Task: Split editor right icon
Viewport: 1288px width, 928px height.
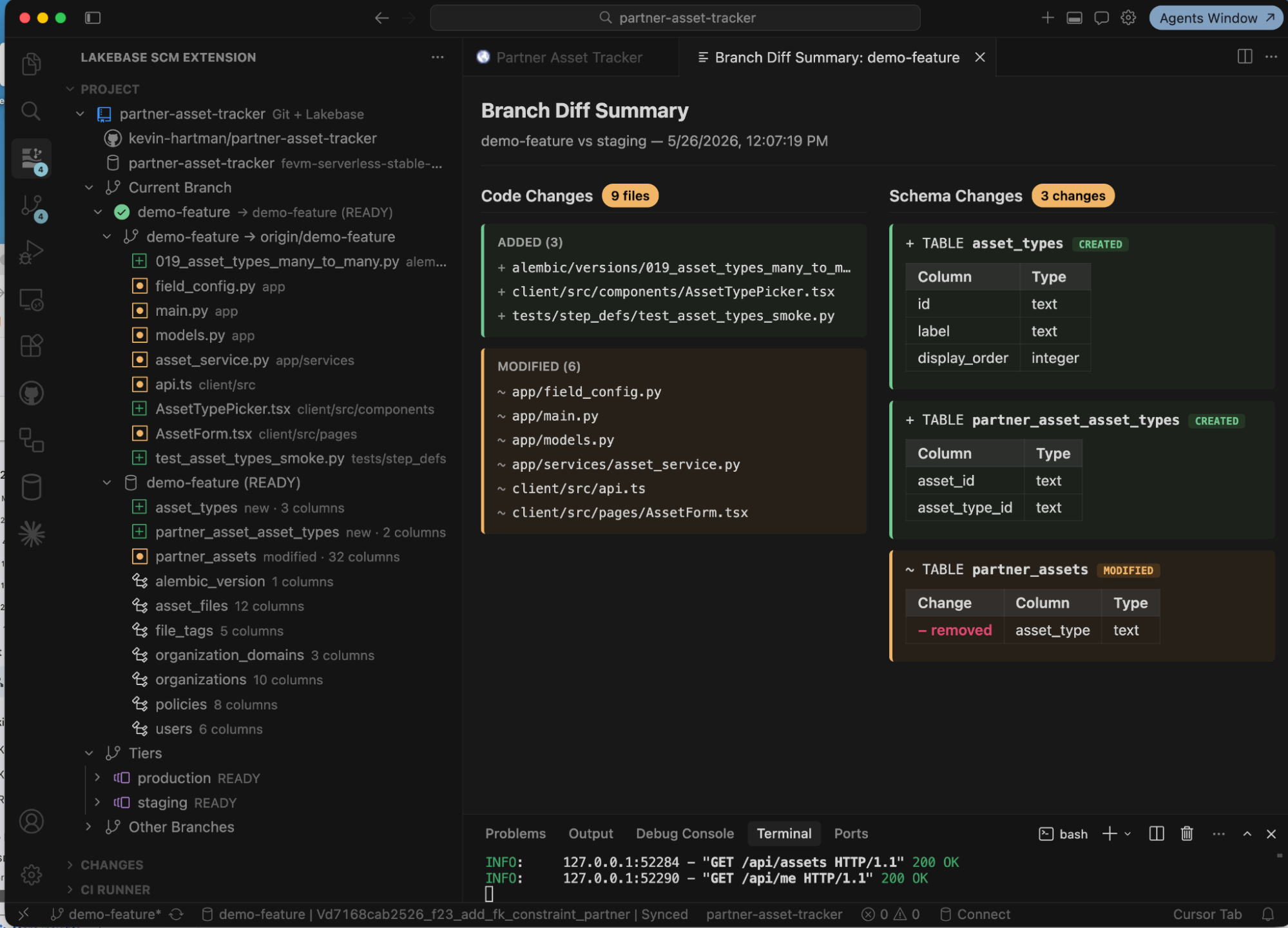Action: coord(1245,57)
